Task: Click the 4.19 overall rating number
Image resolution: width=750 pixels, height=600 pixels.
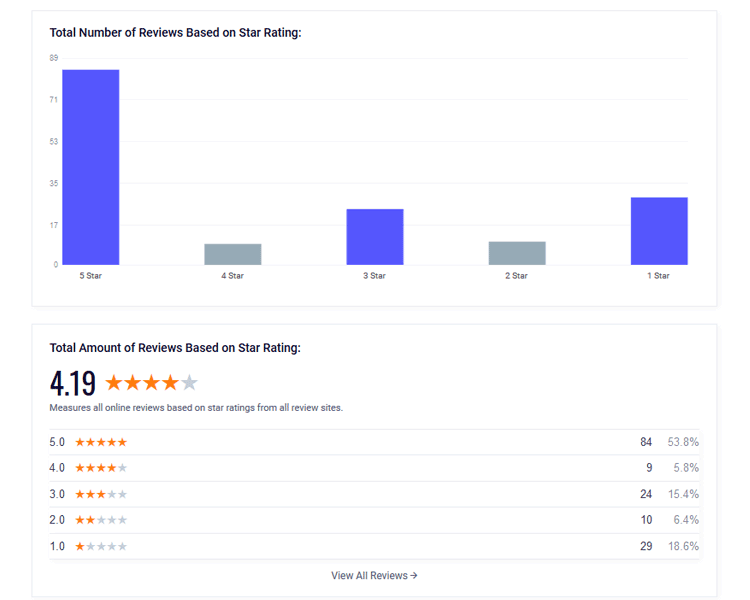Action: [73, 383]
